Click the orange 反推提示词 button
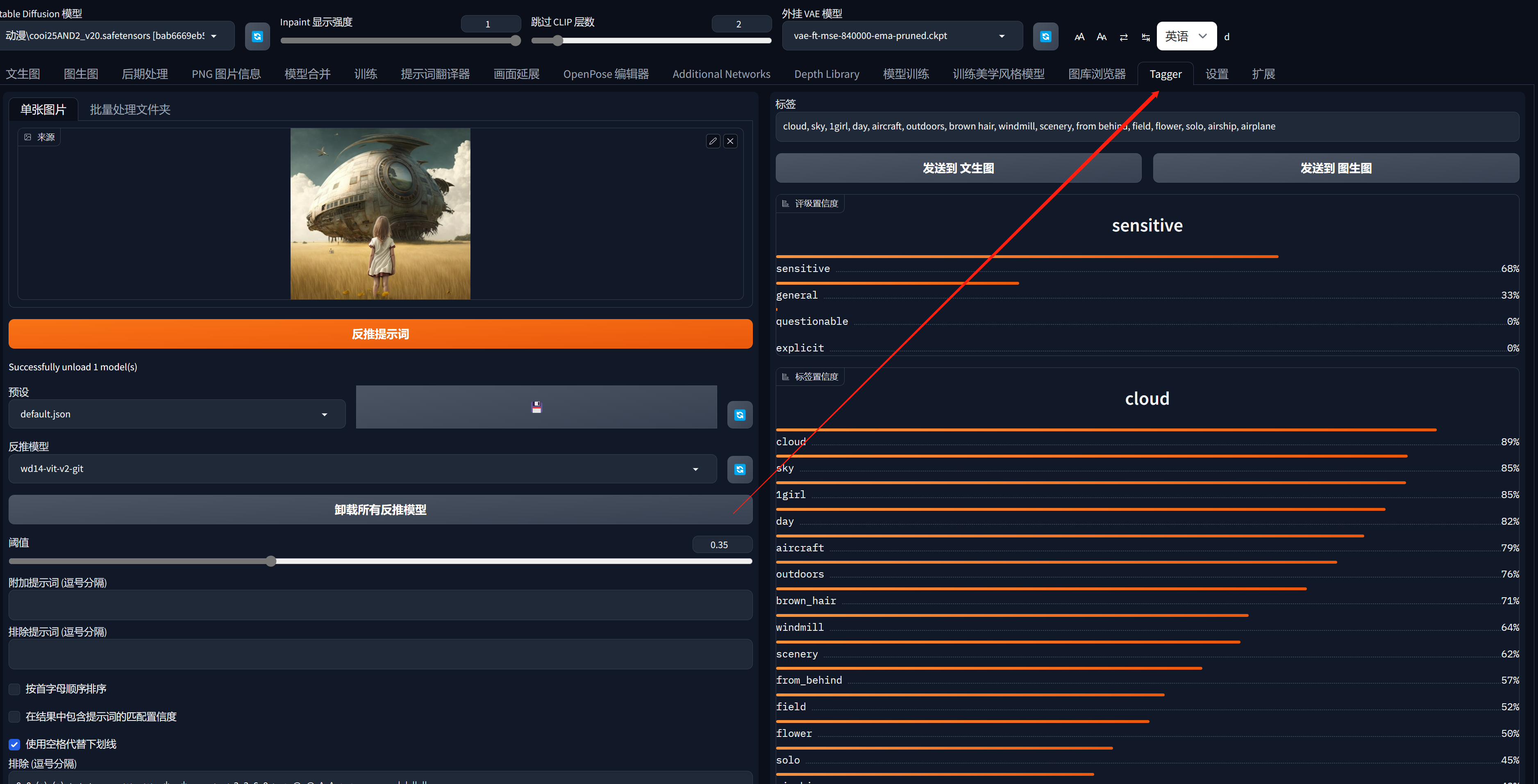The height and width of the screenshot is (784, 1538). click(x=380, y=334)
